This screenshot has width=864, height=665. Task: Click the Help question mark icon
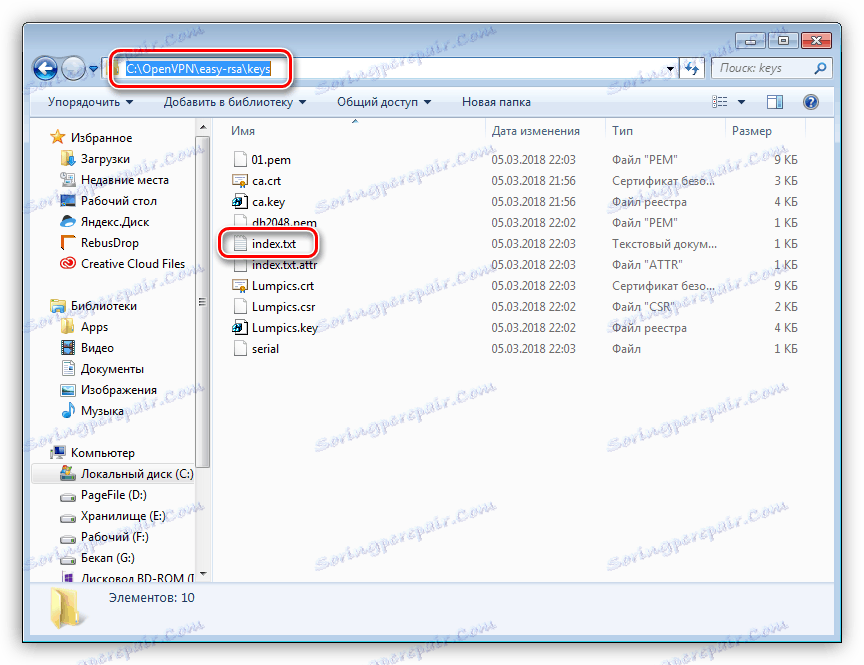click(809, 101)
